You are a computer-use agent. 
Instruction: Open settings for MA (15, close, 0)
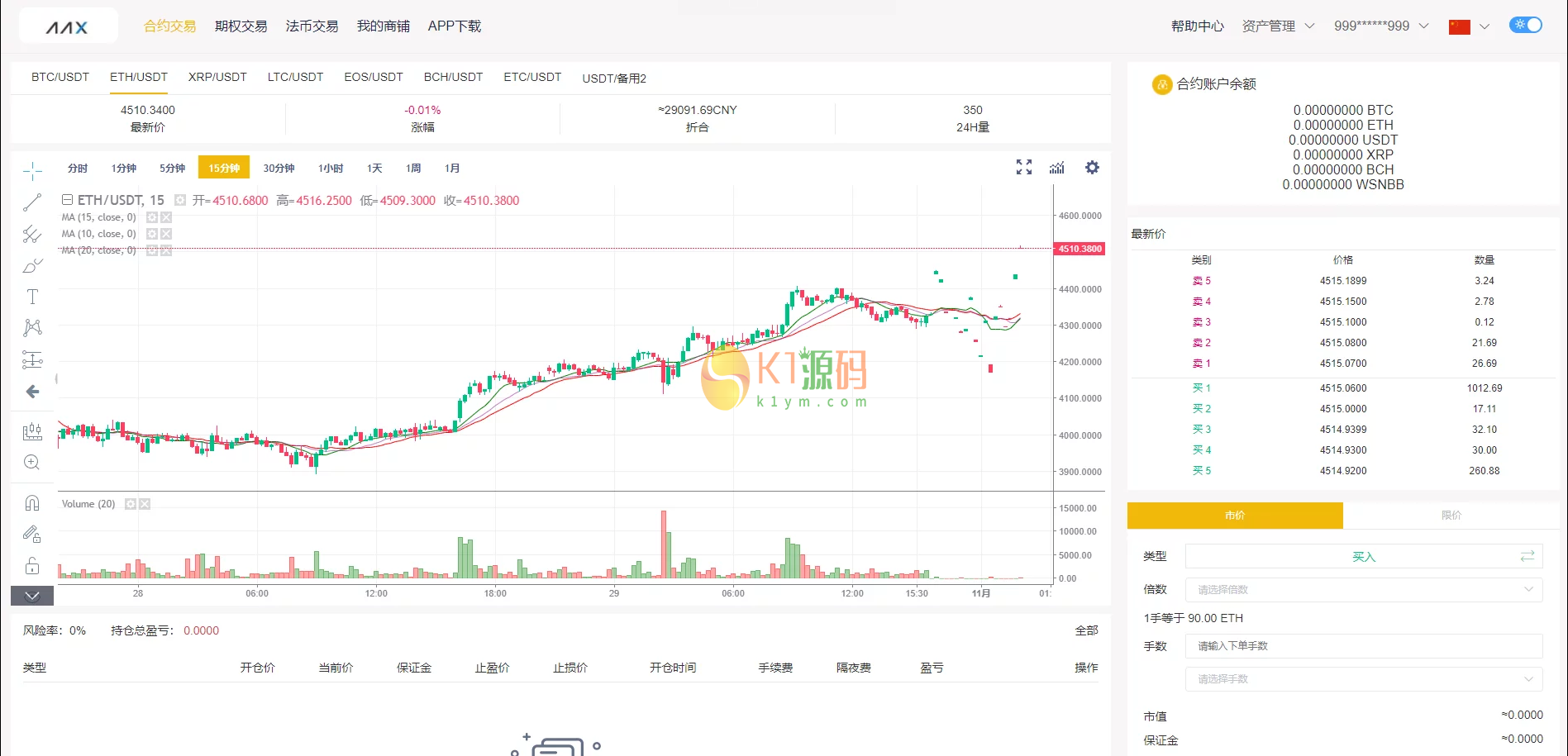(152, 217)
